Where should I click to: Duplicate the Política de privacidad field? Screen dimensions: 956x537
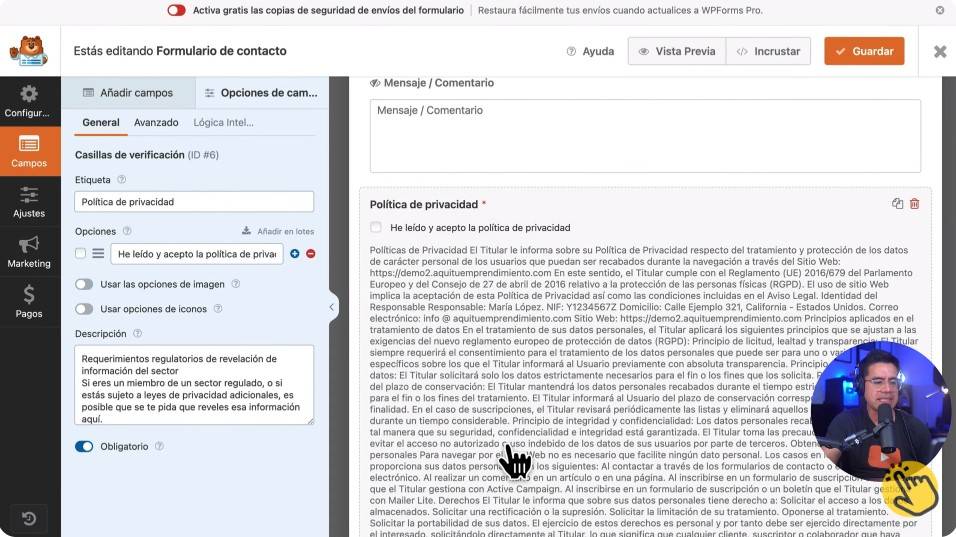(x=897, y=204)
